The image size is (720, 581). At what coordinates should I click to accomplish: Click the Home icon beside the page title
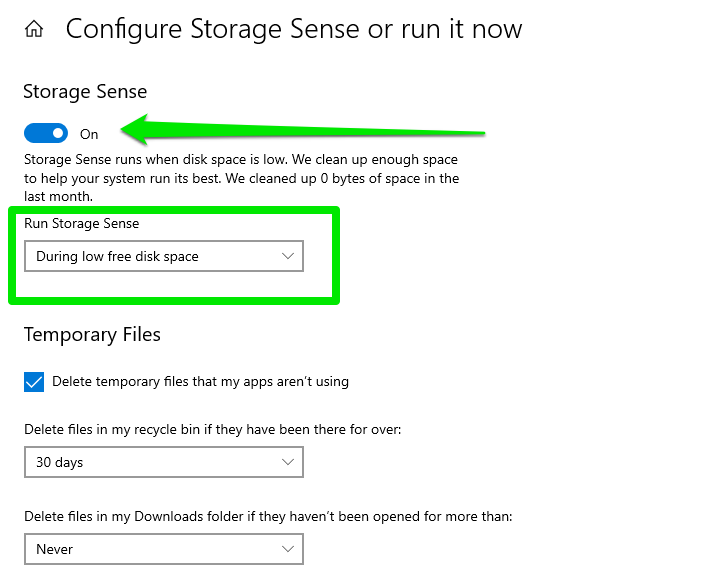(x=34, y=29)
